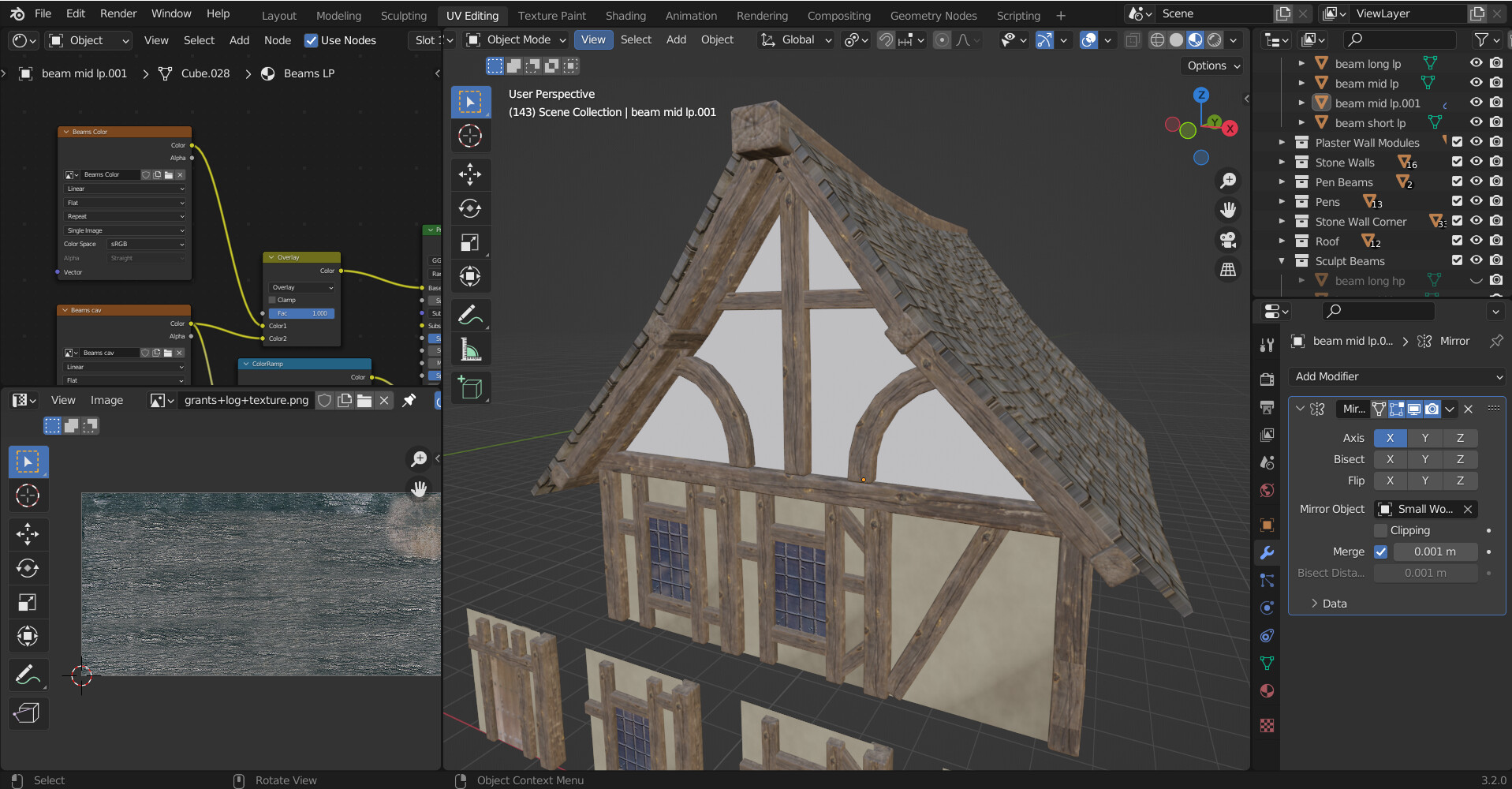Image resolution: width=1512 pixels, height=789 pixels.
Task: Expand the Stone Walls collection
Action: [x=1282, y=162]
